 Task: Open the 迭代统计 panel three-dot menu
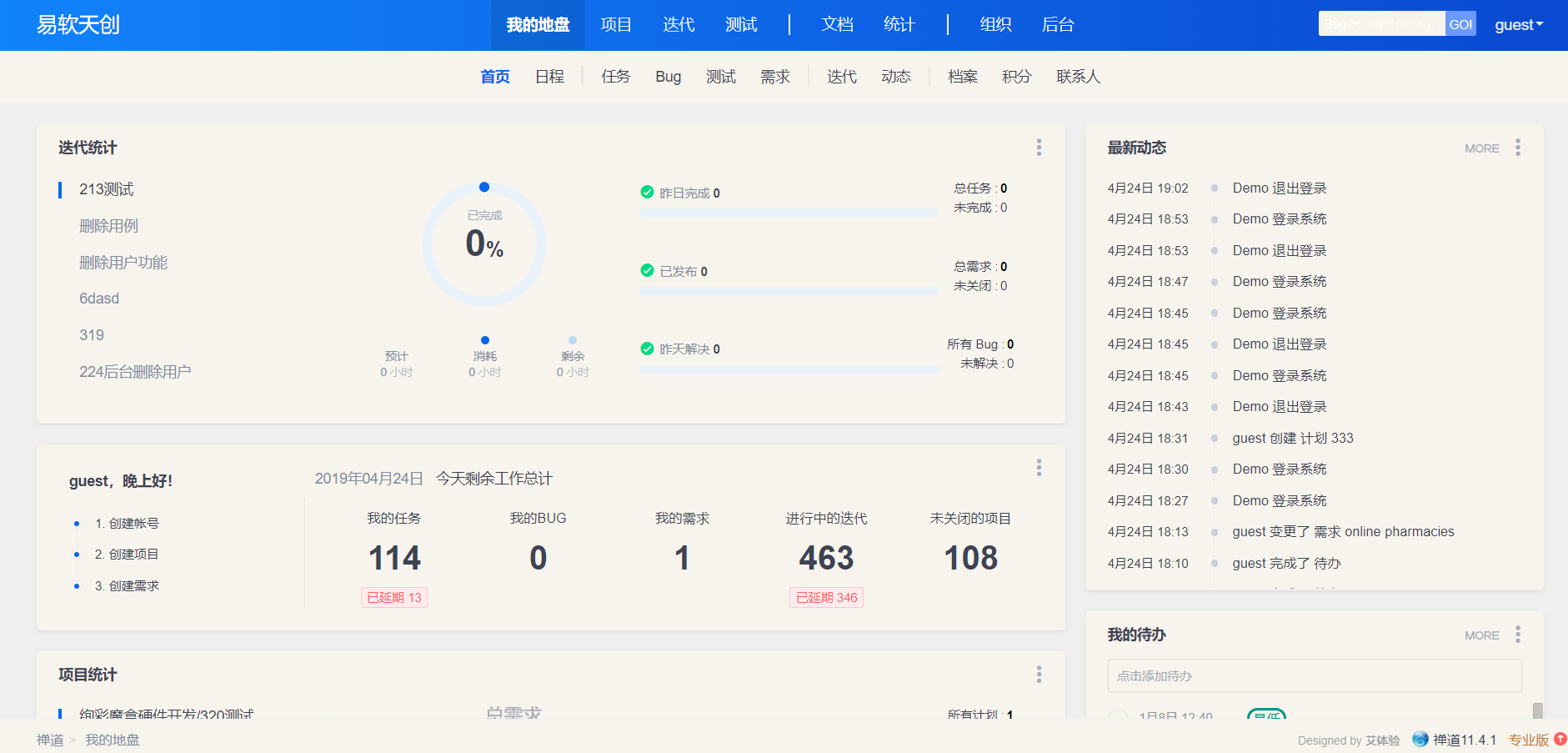[1039, 148]
